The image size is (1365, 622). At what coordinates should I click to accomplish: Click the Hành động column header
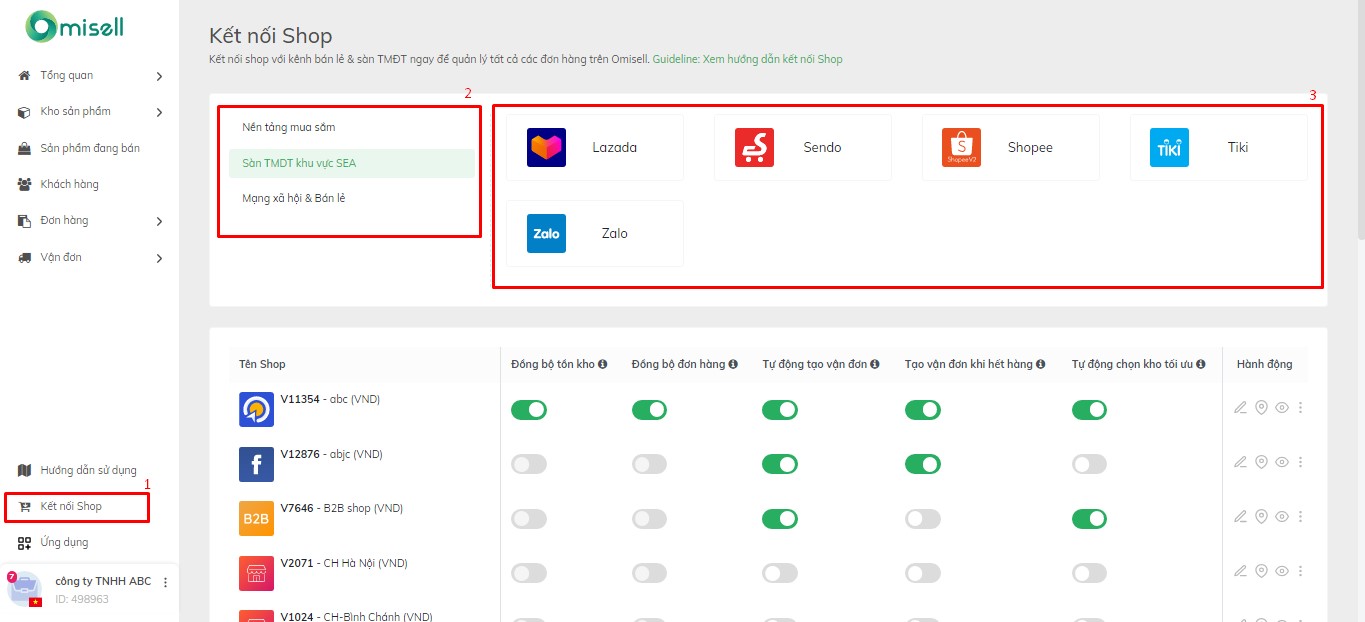[x=1264, y=364]
